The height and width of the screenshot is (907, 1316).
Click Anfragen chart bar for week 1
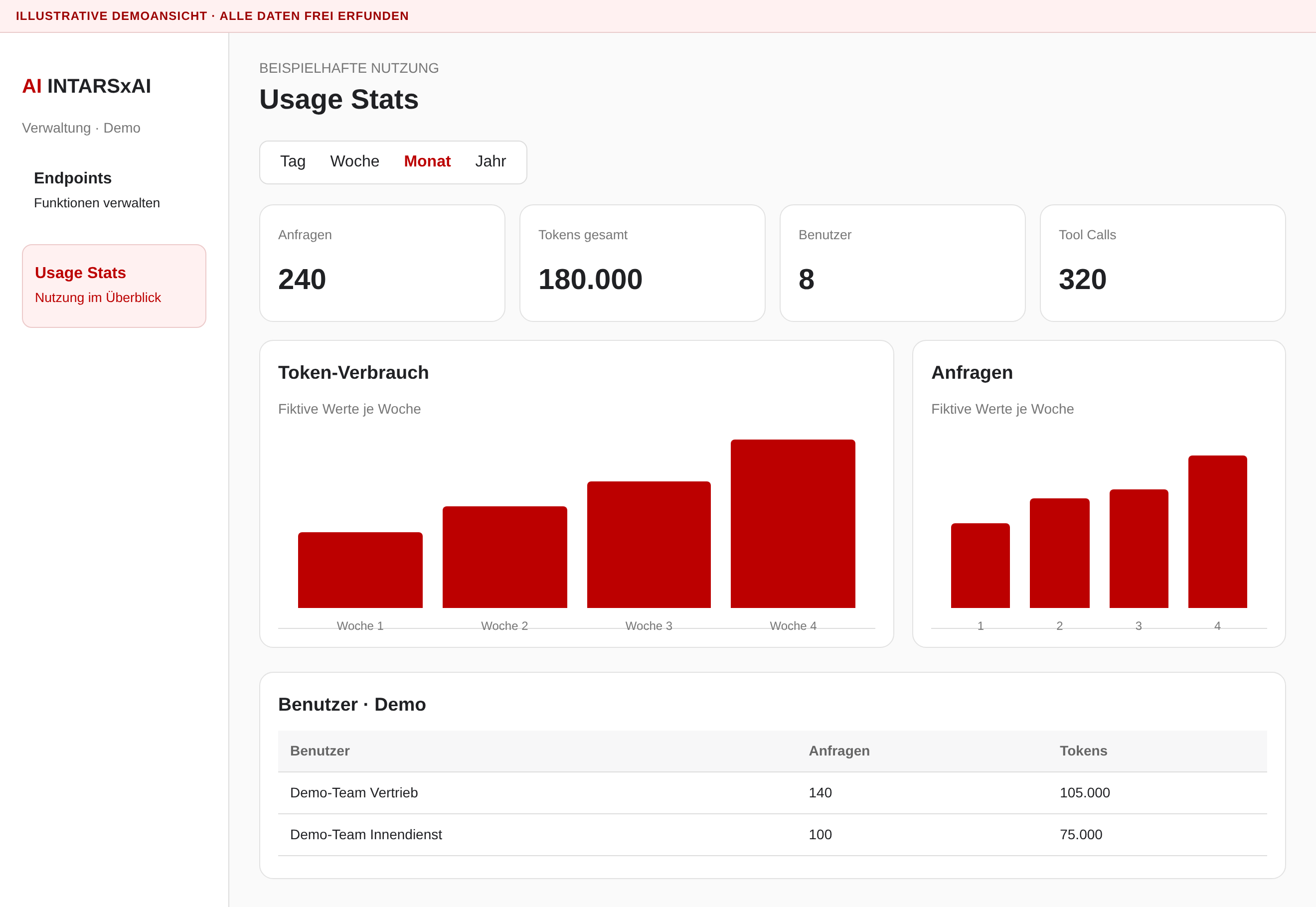tap(981, 566)
